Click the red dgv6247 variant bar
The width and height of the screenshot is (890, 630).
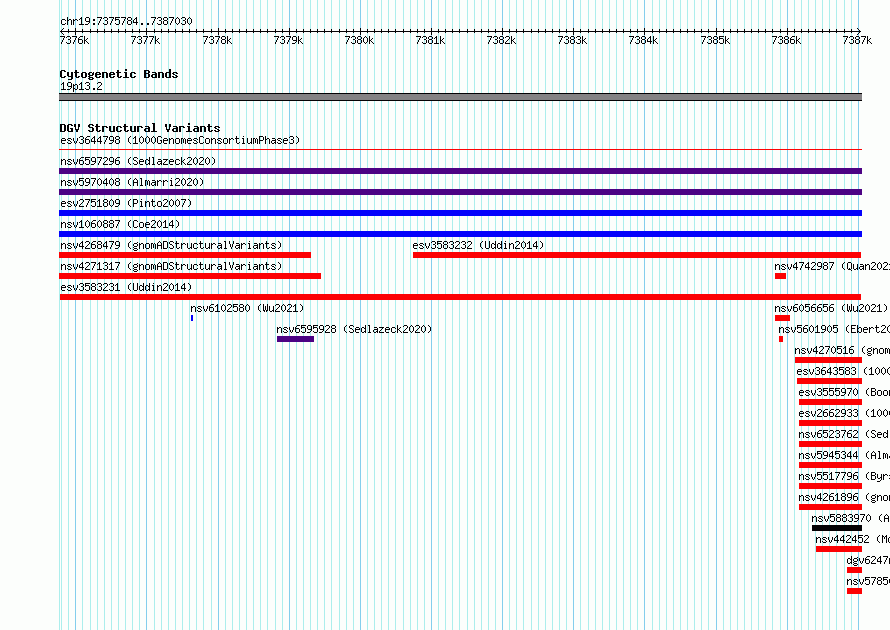tap(854, 570)
